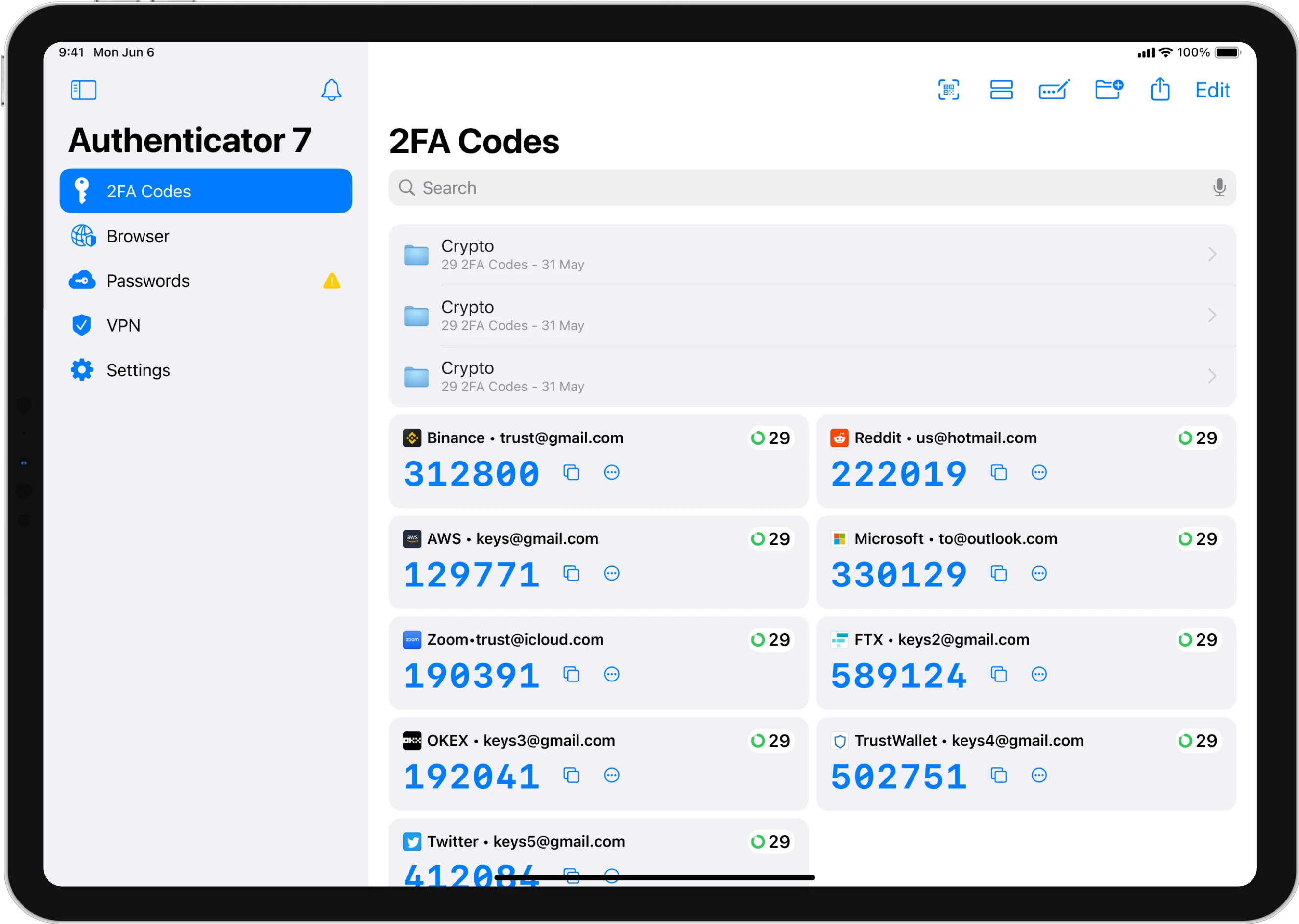This screenshot has height=924, width=1299.
Task: Open more options for Reddit
Action: [x=1038, y=472]
